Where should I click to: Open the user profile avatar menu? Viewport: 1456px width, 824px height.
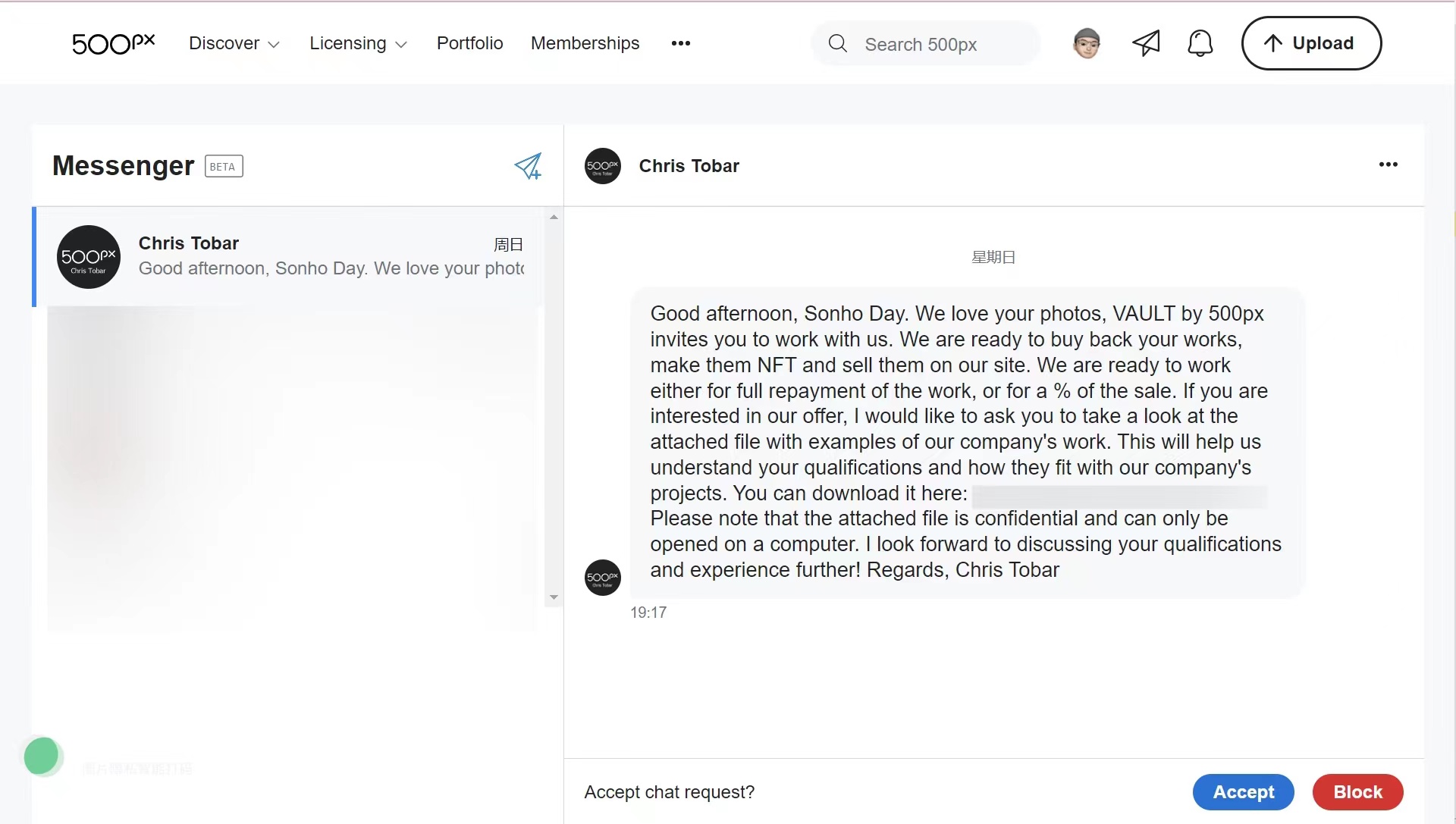(1087, 43)
